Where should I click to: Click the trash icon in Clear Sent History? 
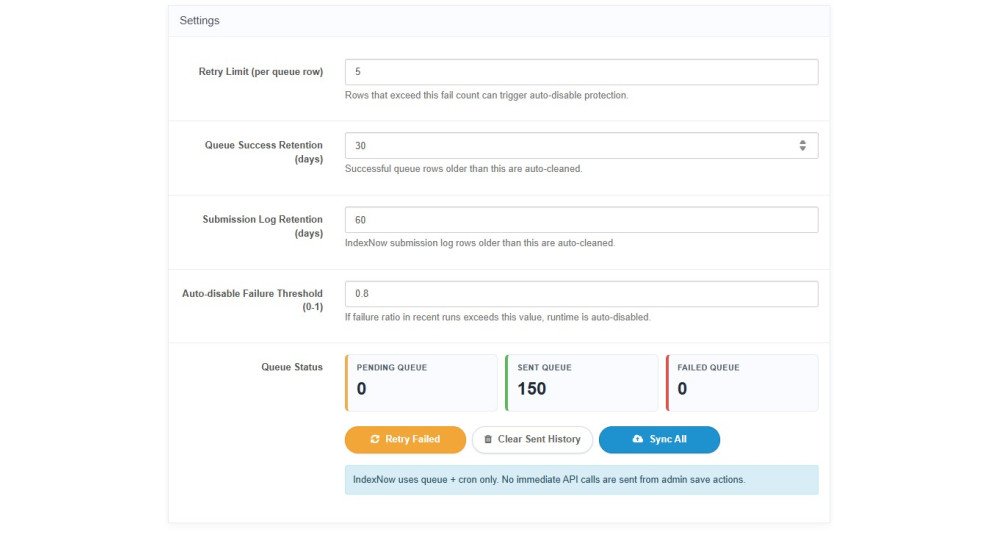pos(488,439)
